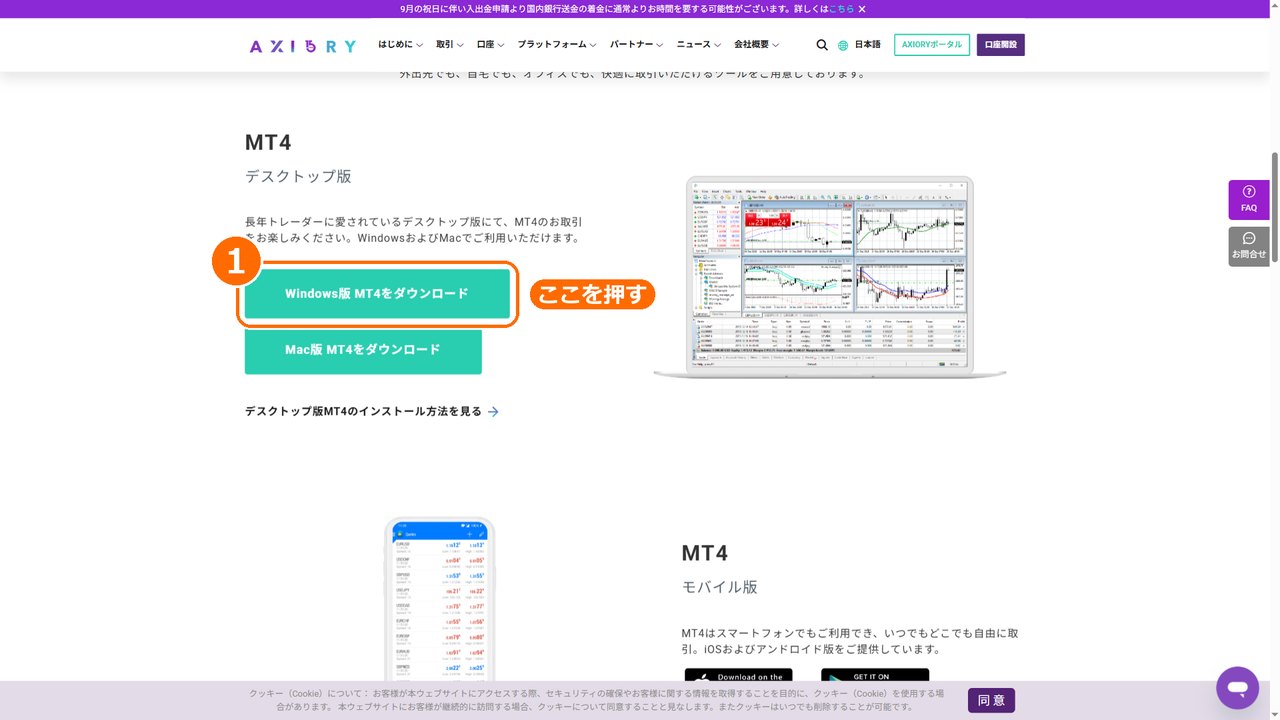Expand the 会社概要 menu
The image size is (1280, 720).
[756, 45]
